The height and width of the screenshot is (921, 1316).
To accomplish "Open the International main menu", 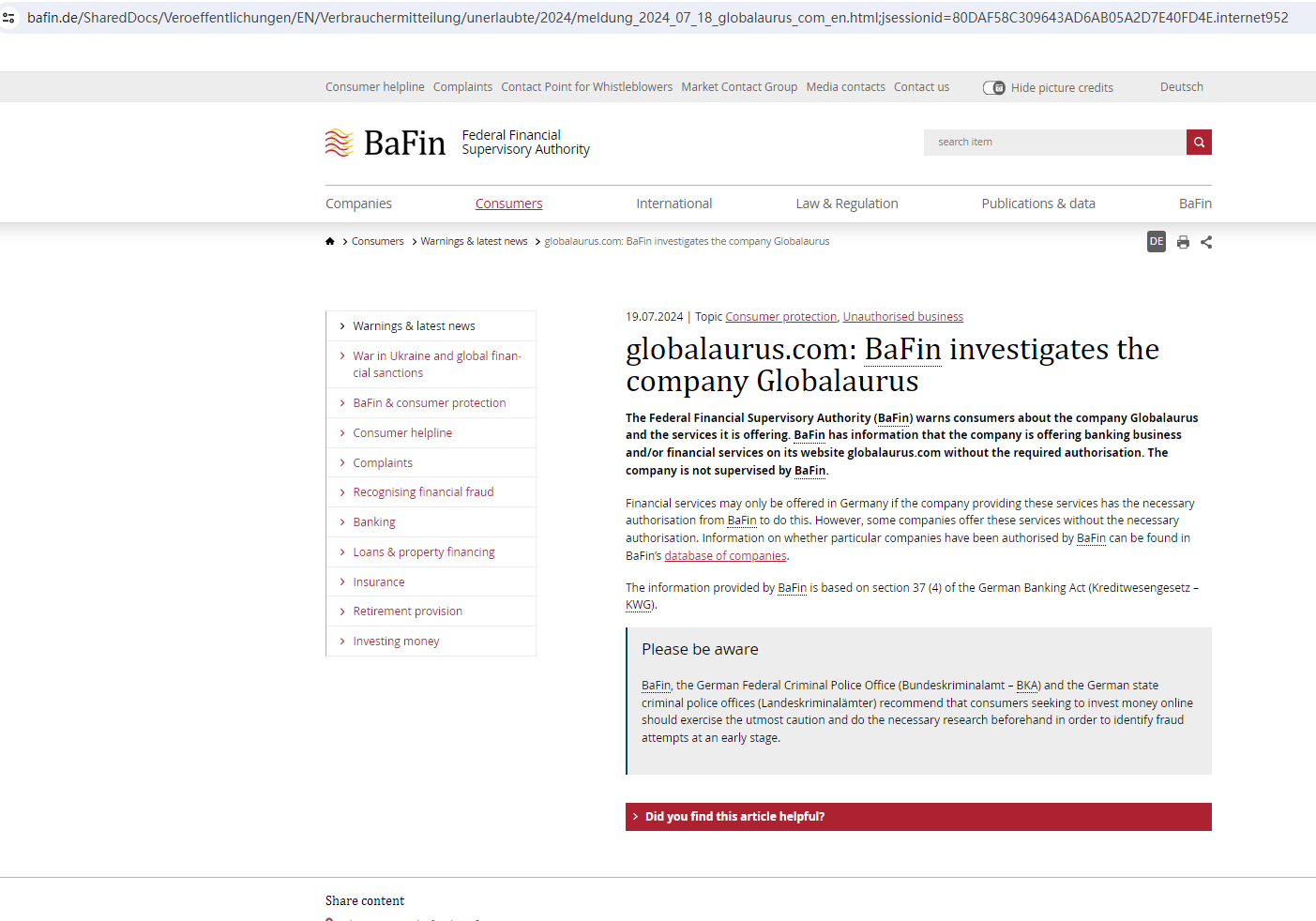I will coord(673,204).
